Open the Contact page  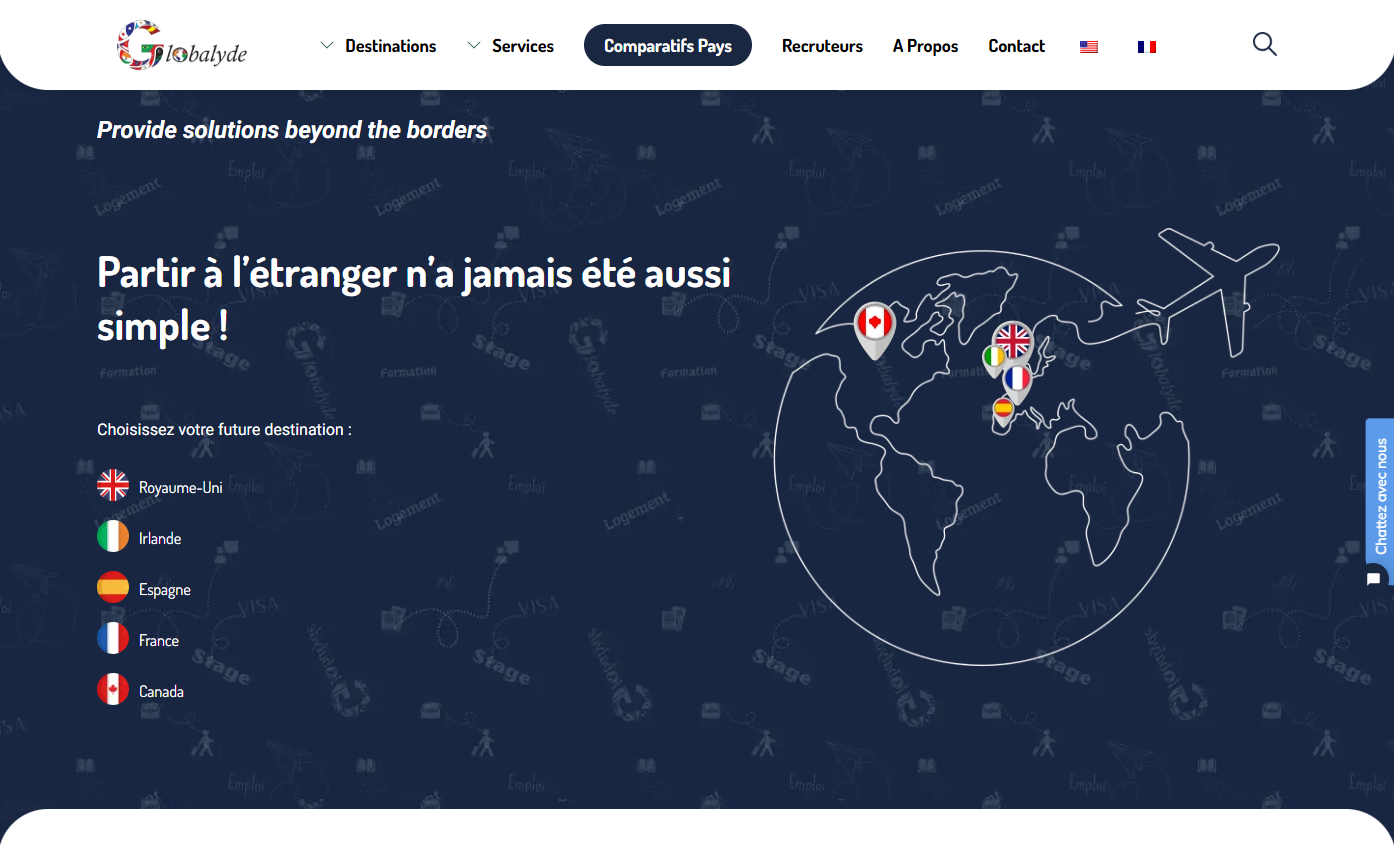(x=1016, y=46)
